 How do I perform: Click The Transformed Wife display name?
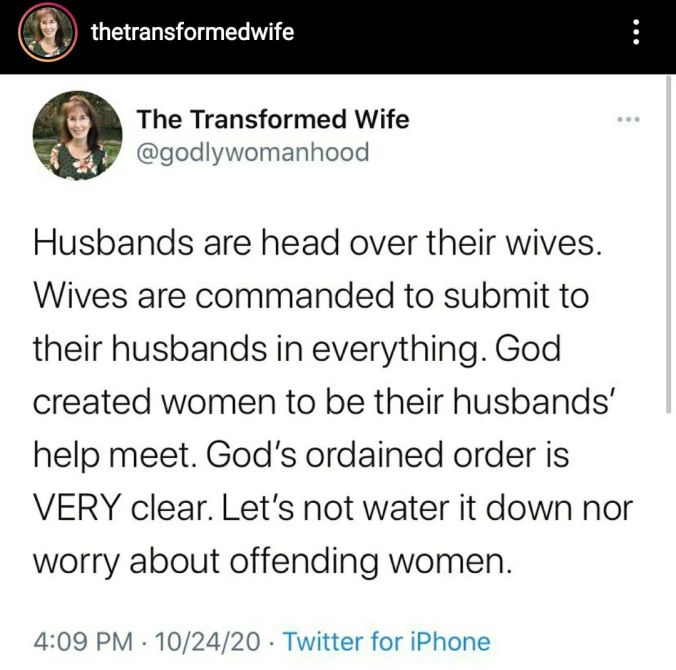coord(272,119)
